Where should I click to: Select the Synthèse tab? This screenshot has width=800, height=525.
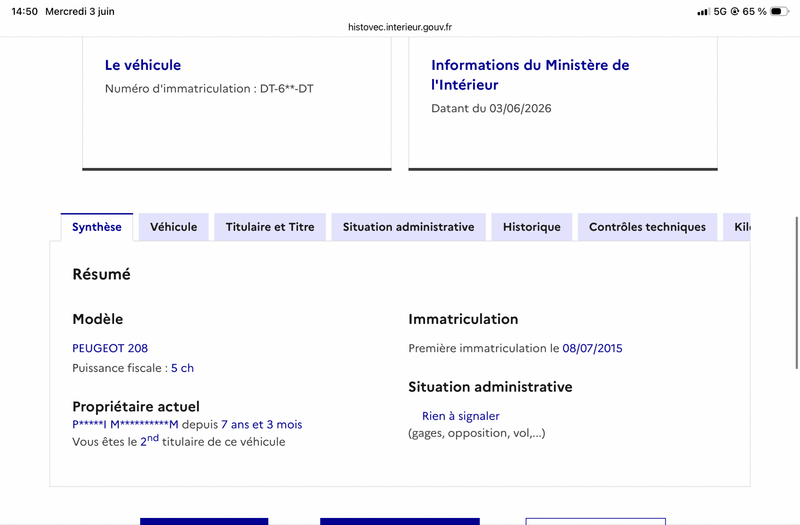(x=97, y=227)
